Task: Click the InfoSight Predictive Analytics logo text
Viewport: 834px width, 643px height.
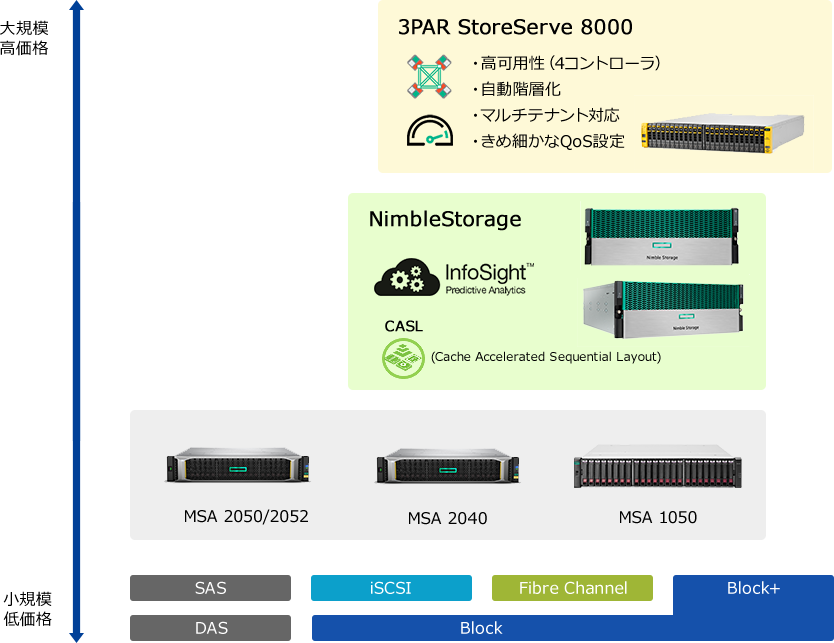Action: (489, 279)
